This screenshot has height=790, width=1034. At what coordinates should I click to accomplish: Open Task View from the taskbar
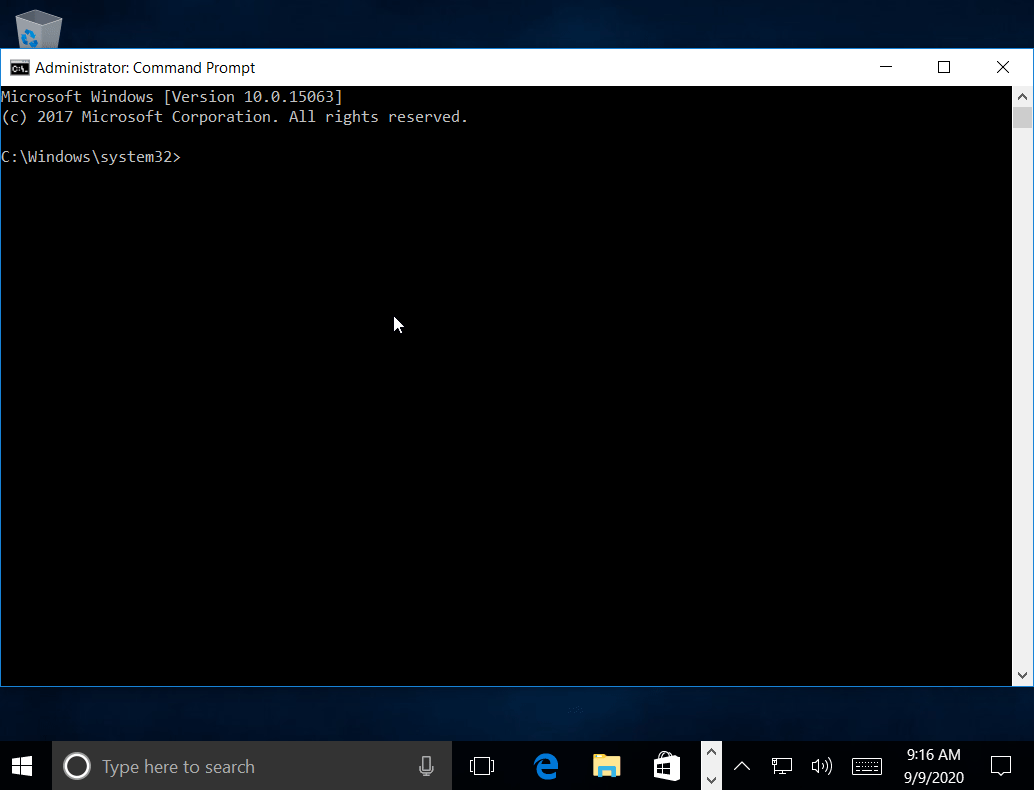482,766
